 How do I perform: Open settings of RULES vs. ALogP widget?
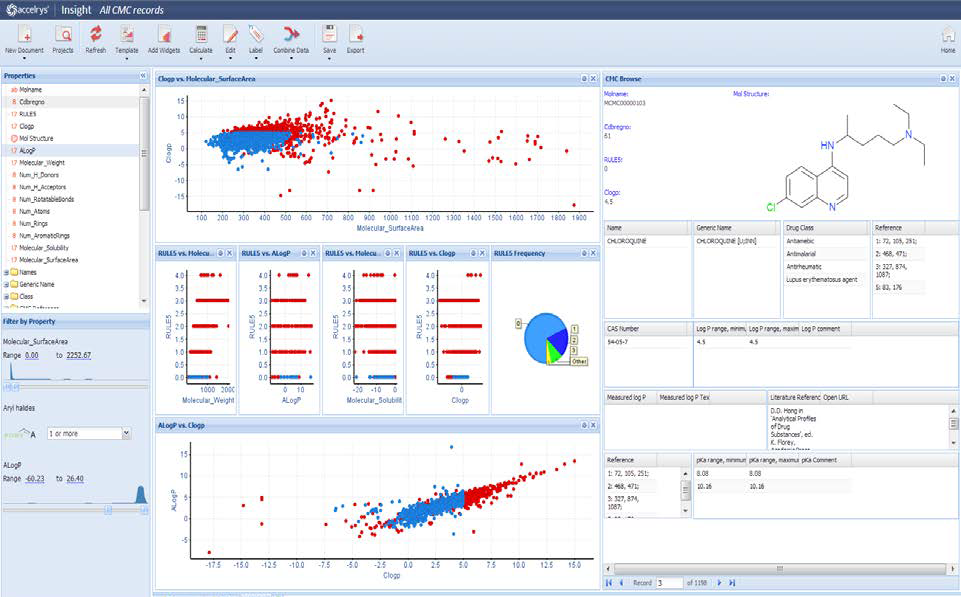coord(304,253)
